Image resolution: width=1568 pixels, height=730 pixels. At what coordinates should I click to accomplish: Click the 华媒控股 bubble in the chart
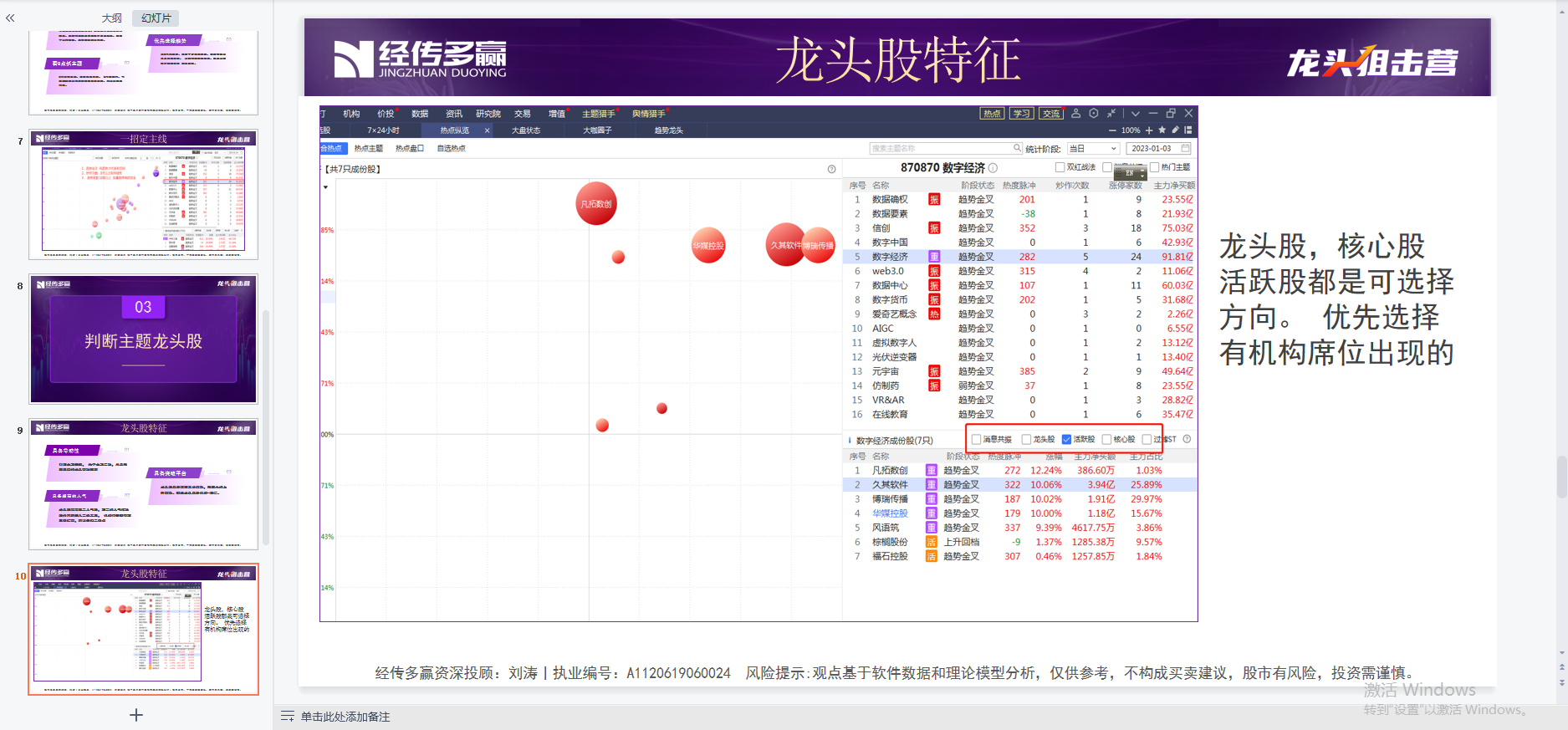708,245
